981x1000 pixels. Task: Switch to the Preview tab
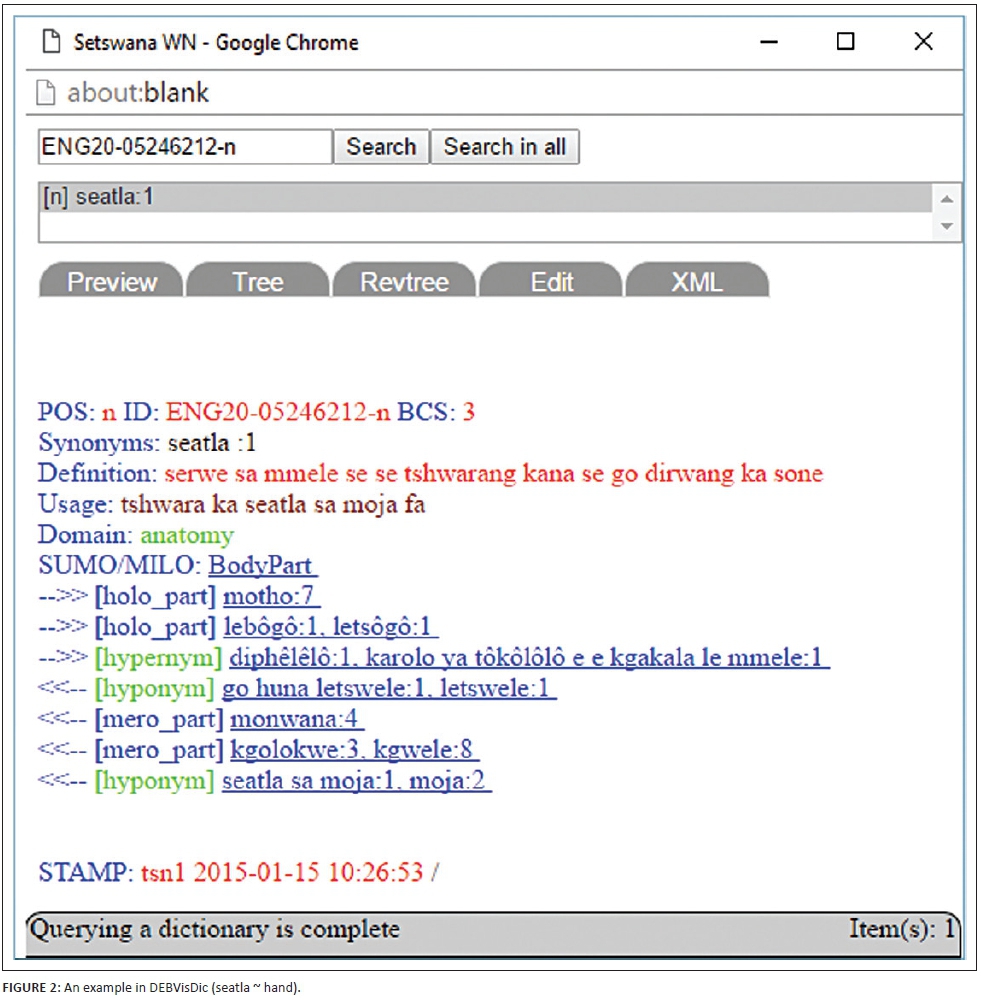(x=111, y=282)
